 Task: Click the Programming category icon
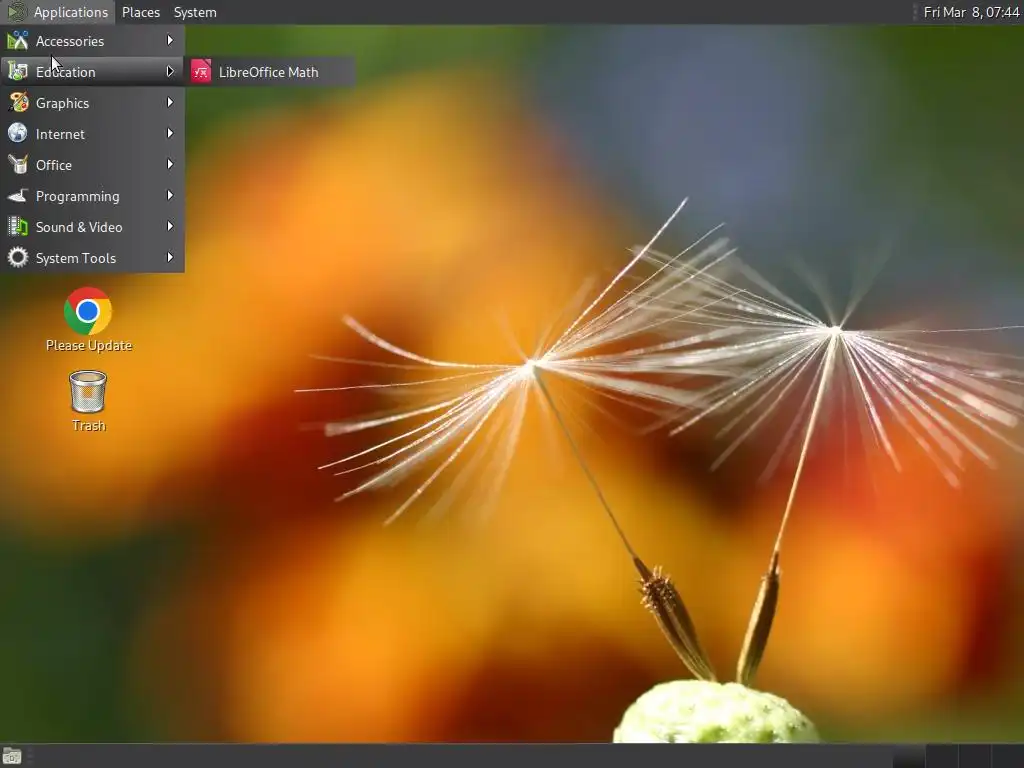coord(18,195)
